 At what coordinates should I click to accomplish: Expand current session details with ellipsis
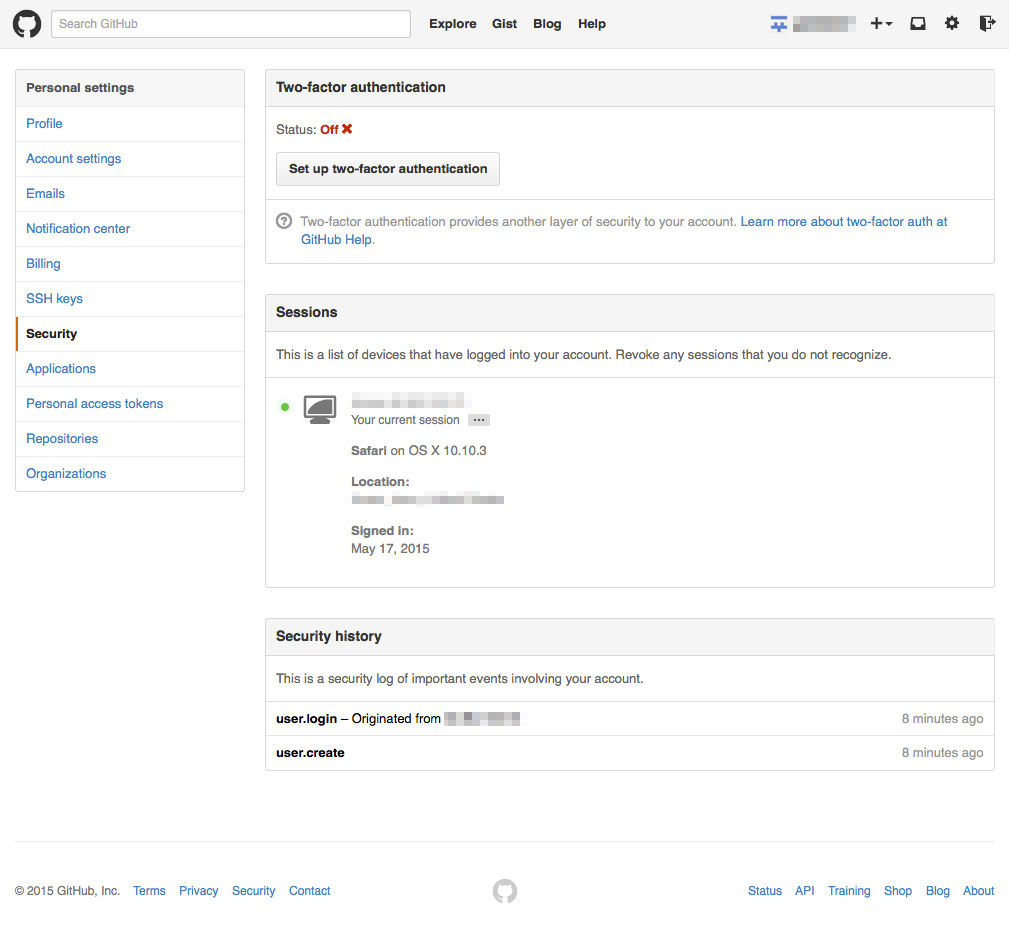point(479,420)
